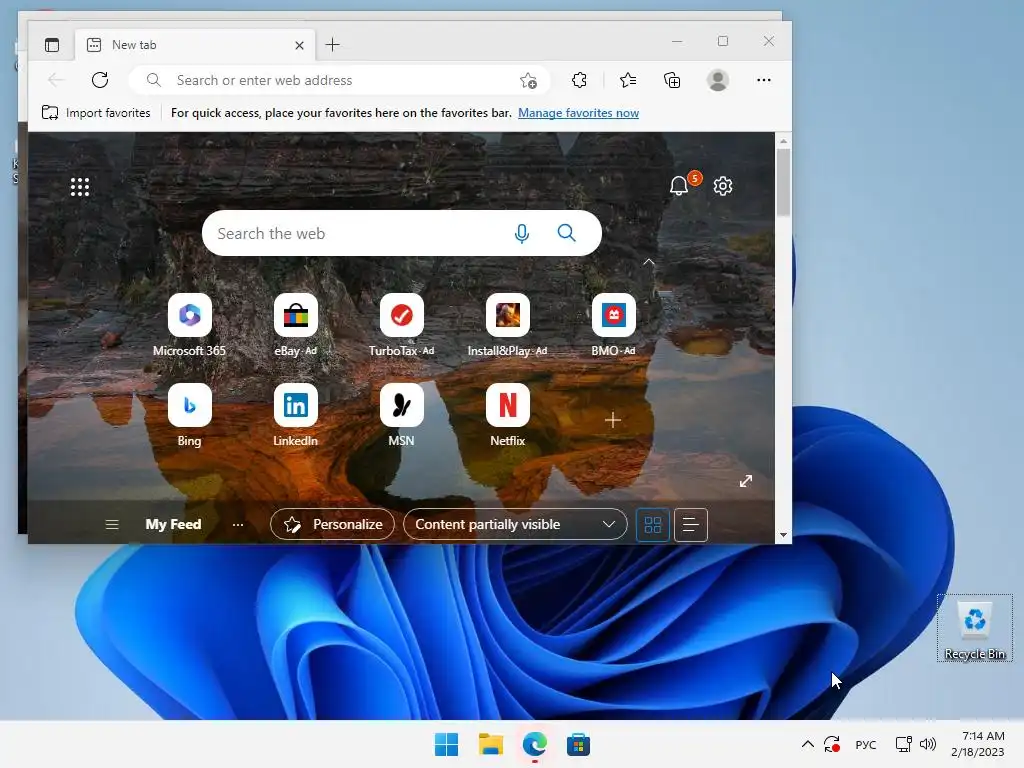Expand Content partially visible dropdown
The width and height of the screenshot is (1024, 768).
515,524
